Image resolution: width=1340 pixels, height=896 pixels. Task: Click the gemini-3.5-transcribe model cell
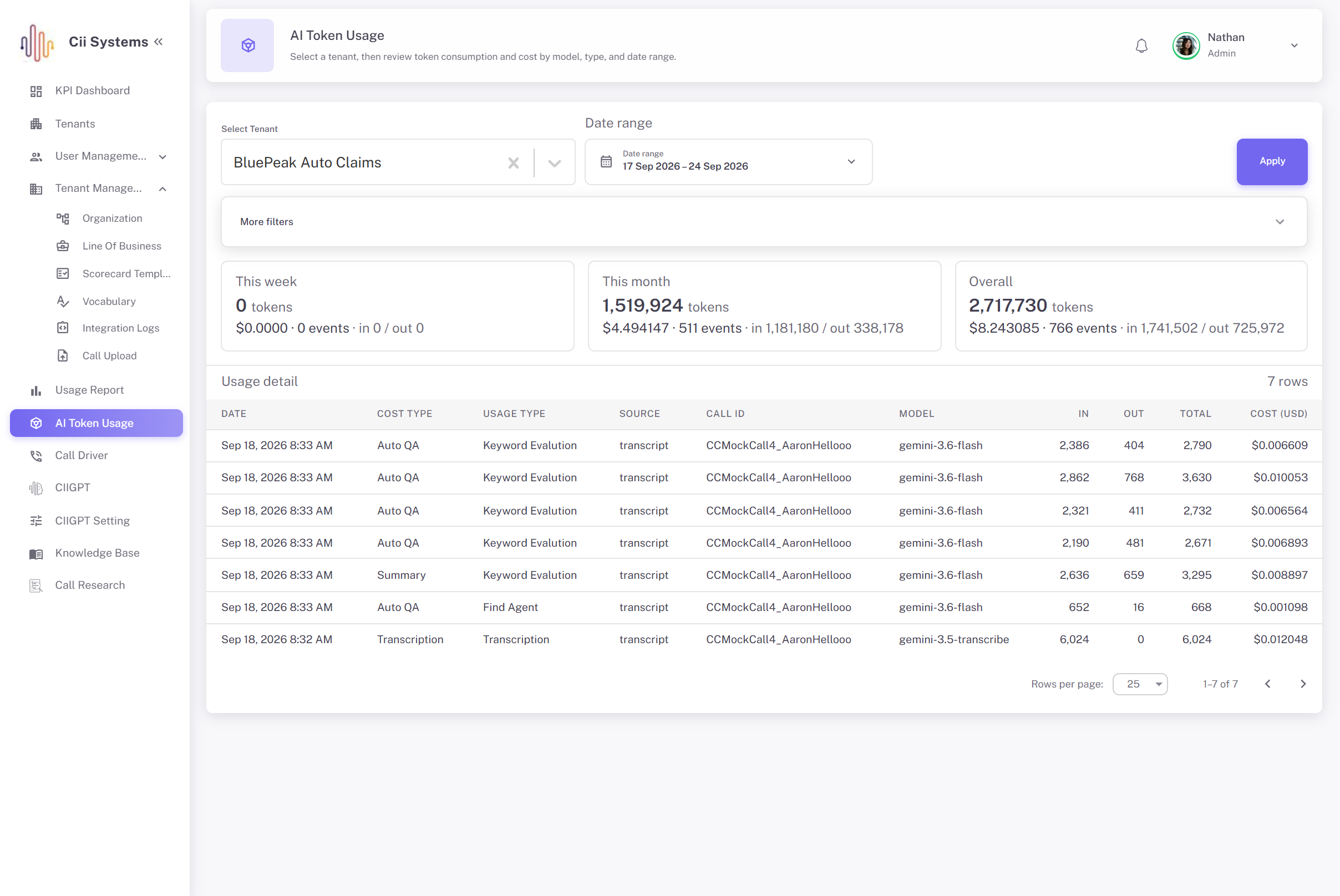click(953, 639)
